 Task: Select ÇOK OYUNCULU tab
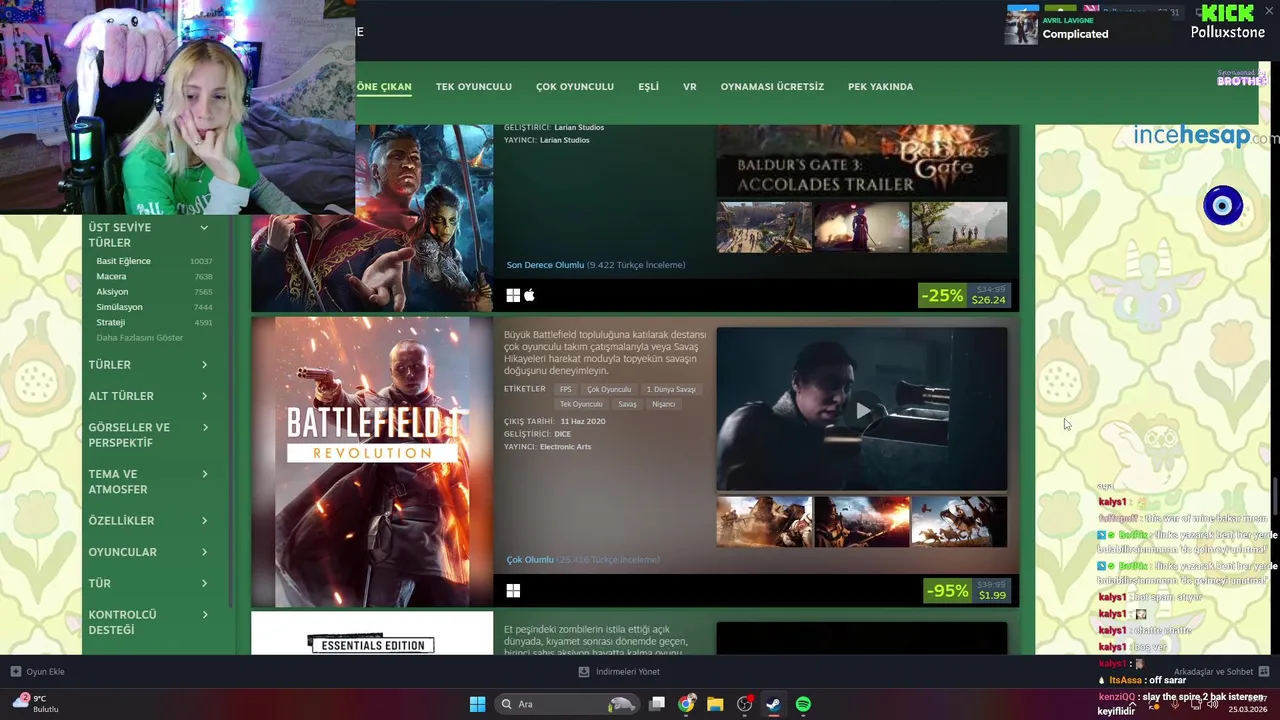pos(575,87)
